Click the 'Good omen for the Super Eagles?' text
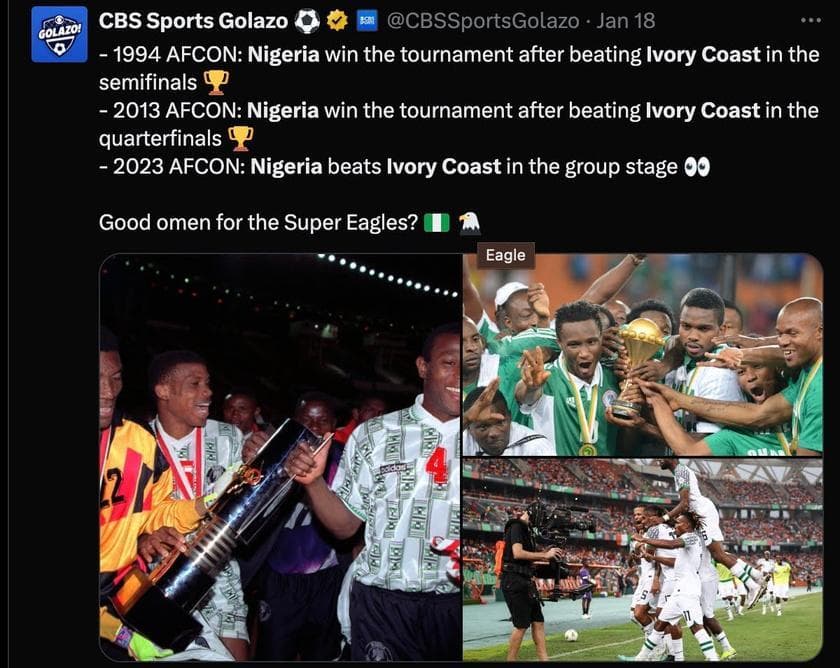Viewport: 840px width, 668px height. click(x=260, y=222)
